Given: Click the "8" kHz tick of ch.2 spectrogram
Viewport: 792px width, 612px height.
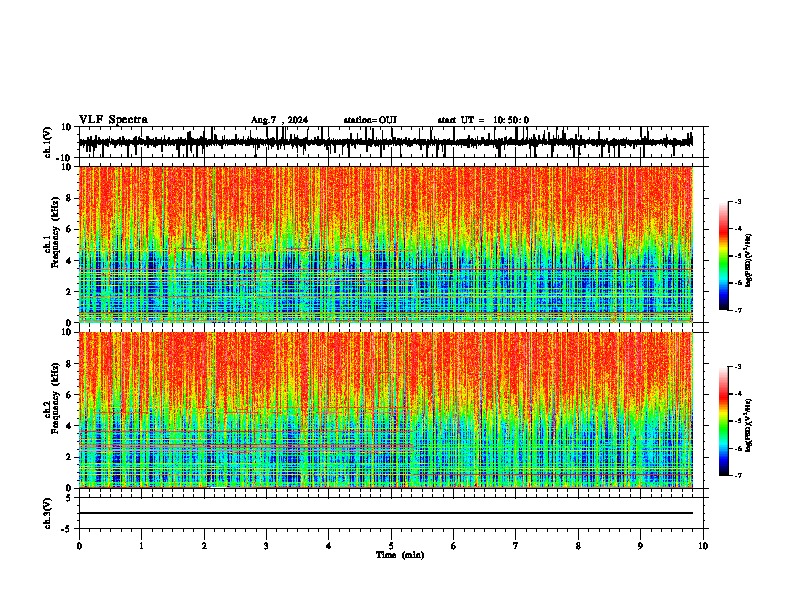Looking at the screenshot, I should pos(69,364).
